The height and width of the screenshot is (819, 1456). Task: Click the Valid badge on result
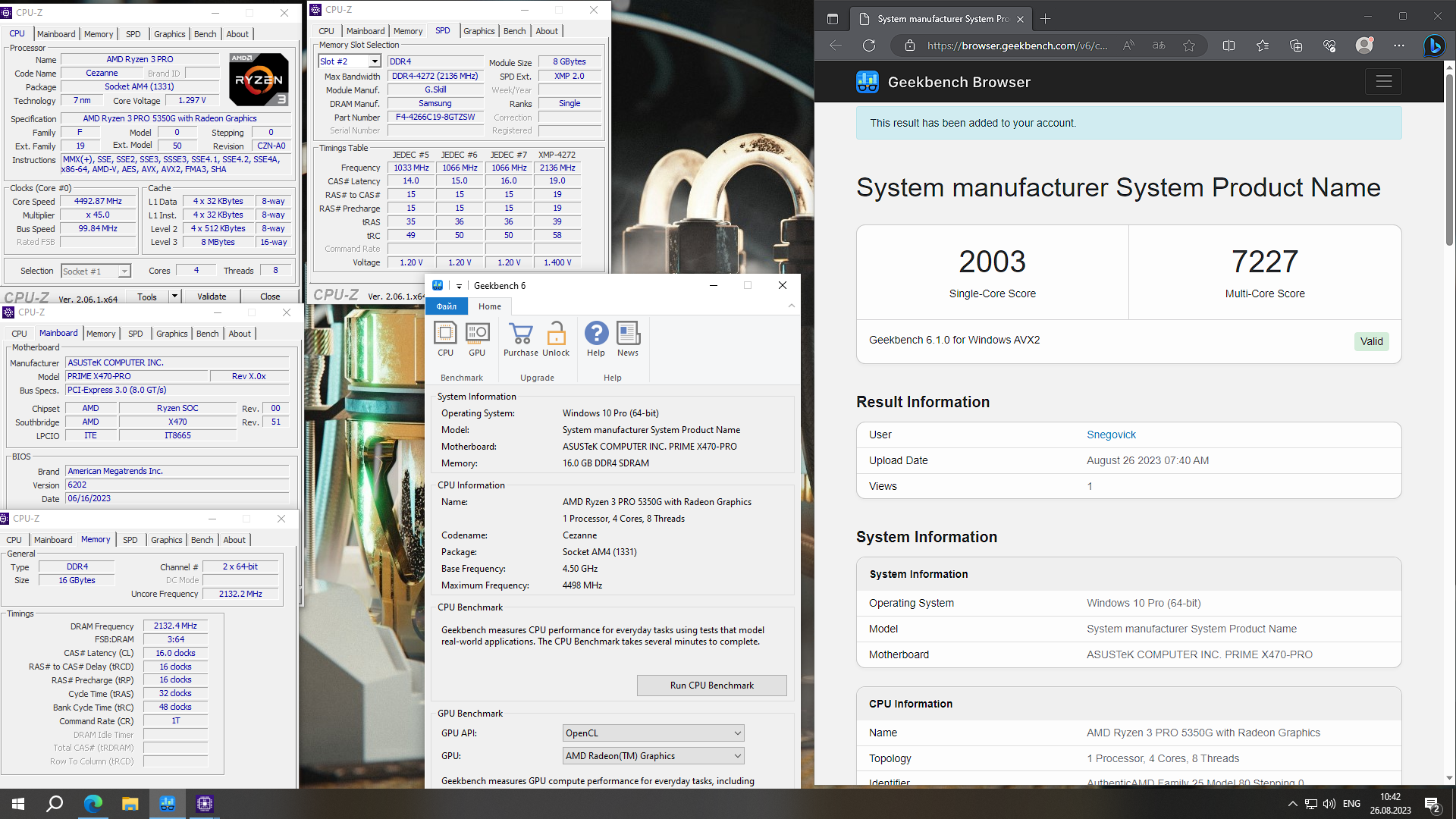click(1371, 341)
